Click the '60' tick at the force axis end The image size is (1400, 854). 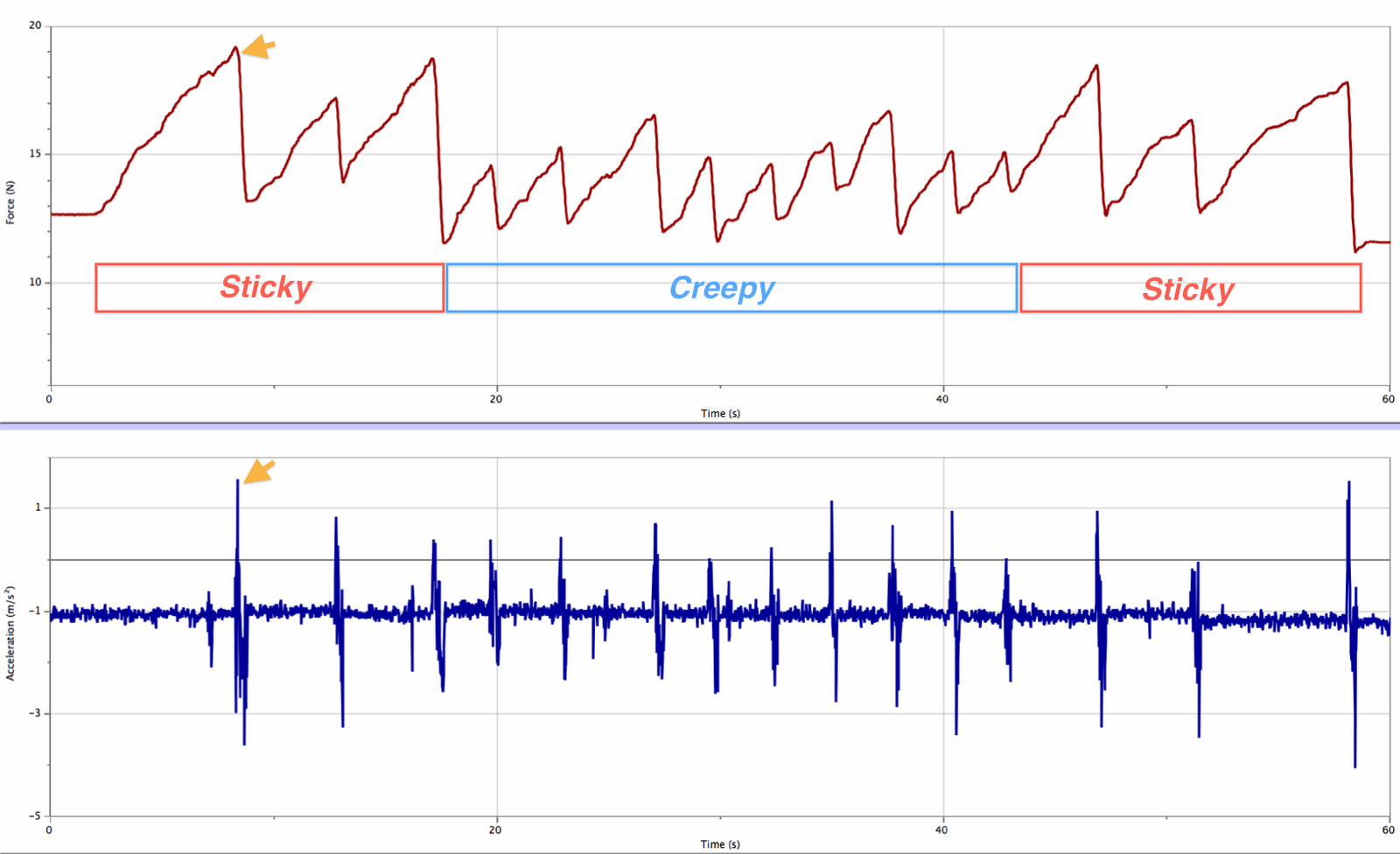pyautogui.click(x=1389, y=398)
